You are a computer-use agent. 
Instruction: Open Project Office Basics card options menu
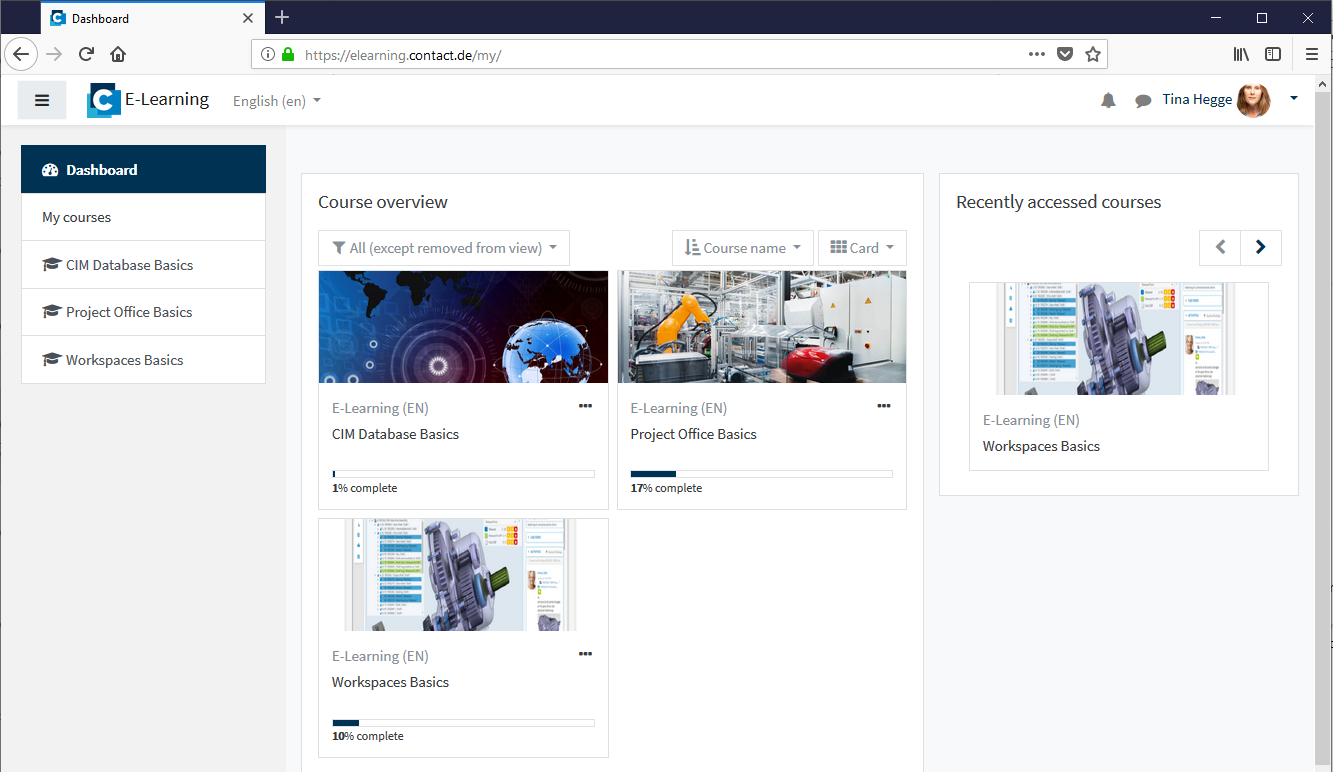[883, 406]
